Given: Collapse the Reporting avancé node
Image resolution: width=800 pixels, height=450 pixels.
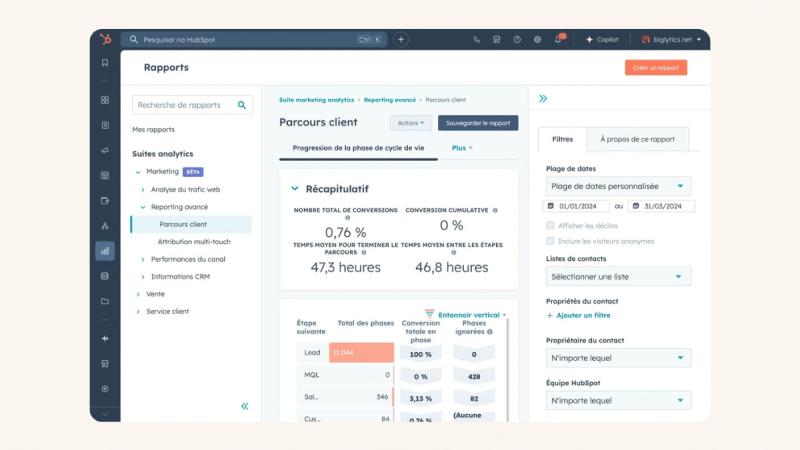Looking at the screenshot, I should pos(142,207).
